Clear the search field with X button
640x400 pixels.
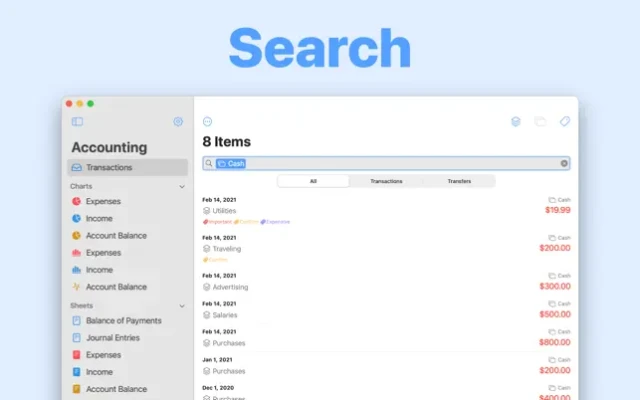[564, 163]
